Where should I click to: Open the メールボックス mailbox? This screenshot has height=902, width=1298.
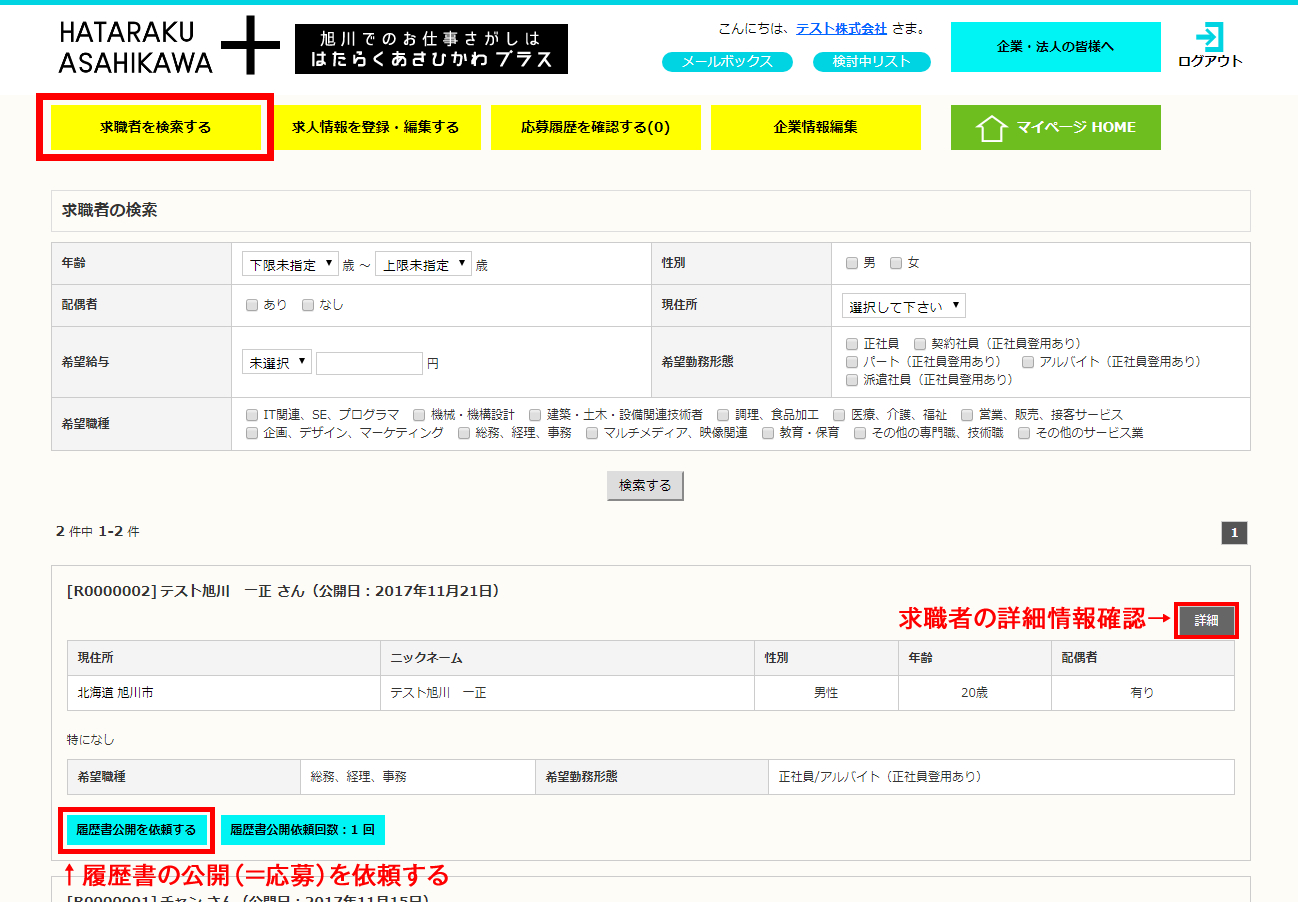pos(727,62)
